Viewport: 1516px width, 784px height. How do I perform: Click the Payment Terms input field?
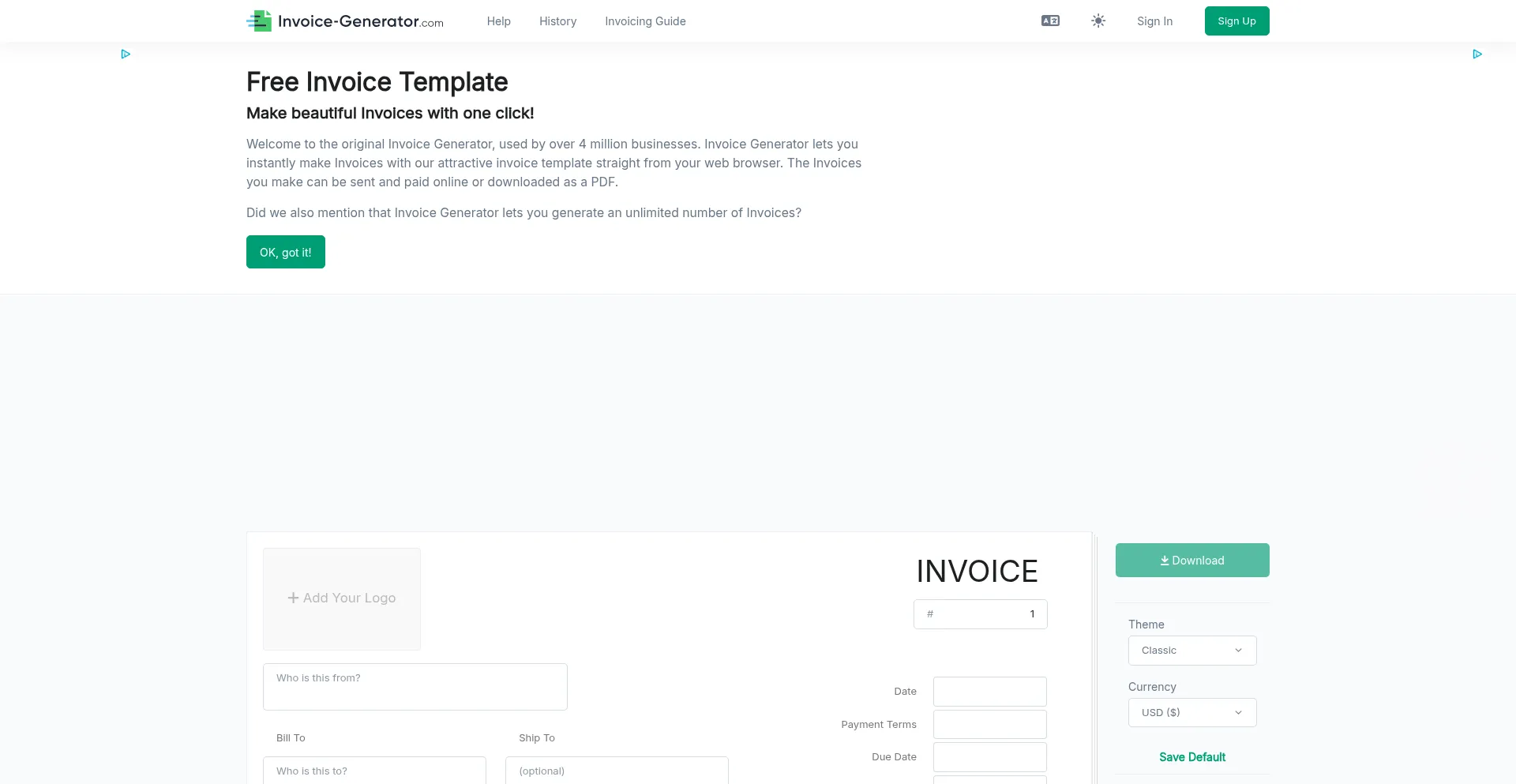[989, 725]
